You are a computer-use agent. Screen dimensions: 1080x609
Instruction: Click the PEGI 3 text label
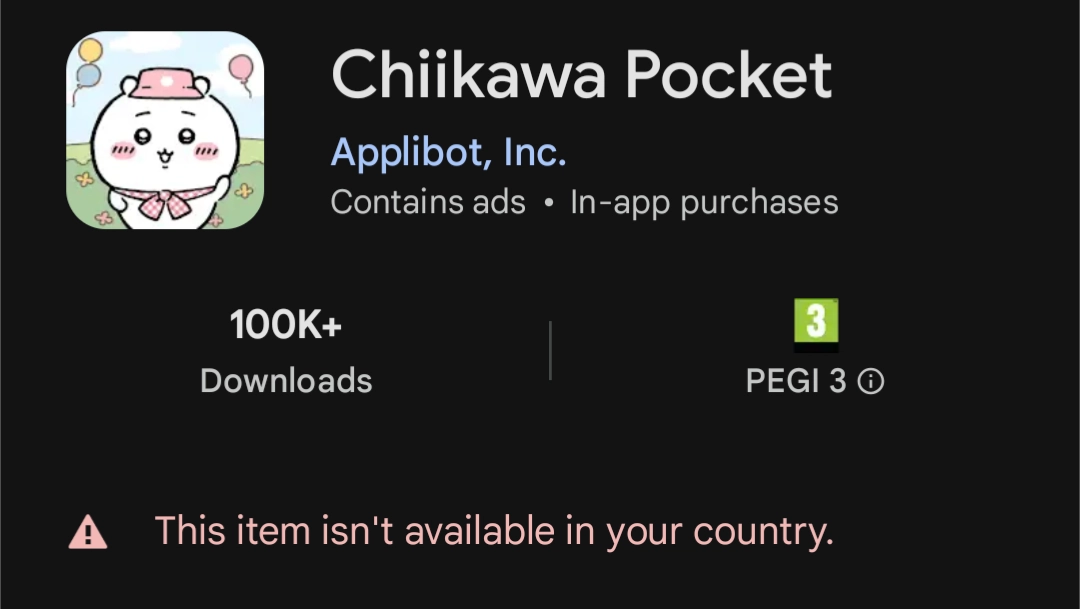tap(796, 381)
